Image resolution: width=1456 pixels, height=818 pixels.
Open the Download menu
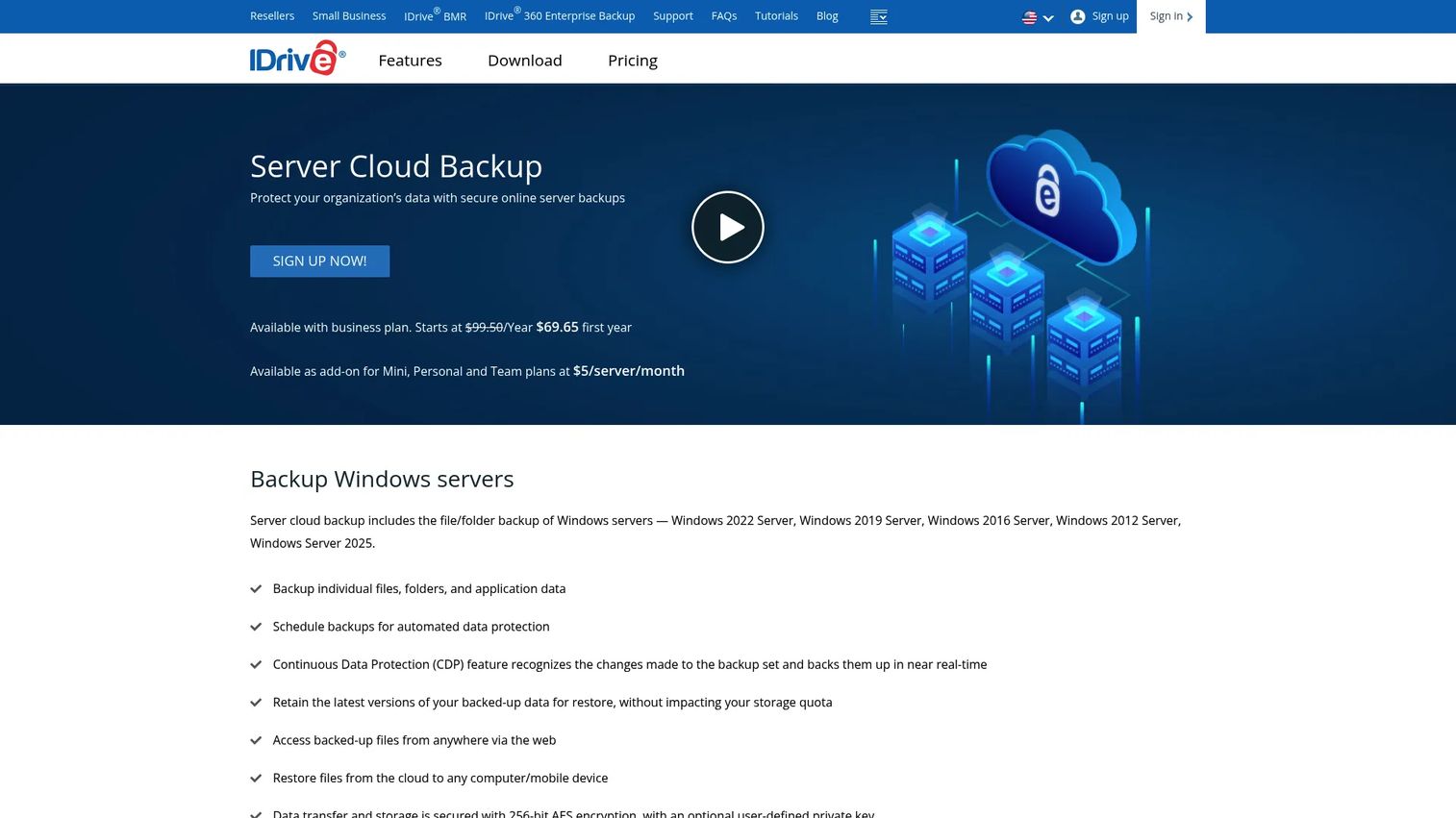pyautogui.click(x=524, y=61)
